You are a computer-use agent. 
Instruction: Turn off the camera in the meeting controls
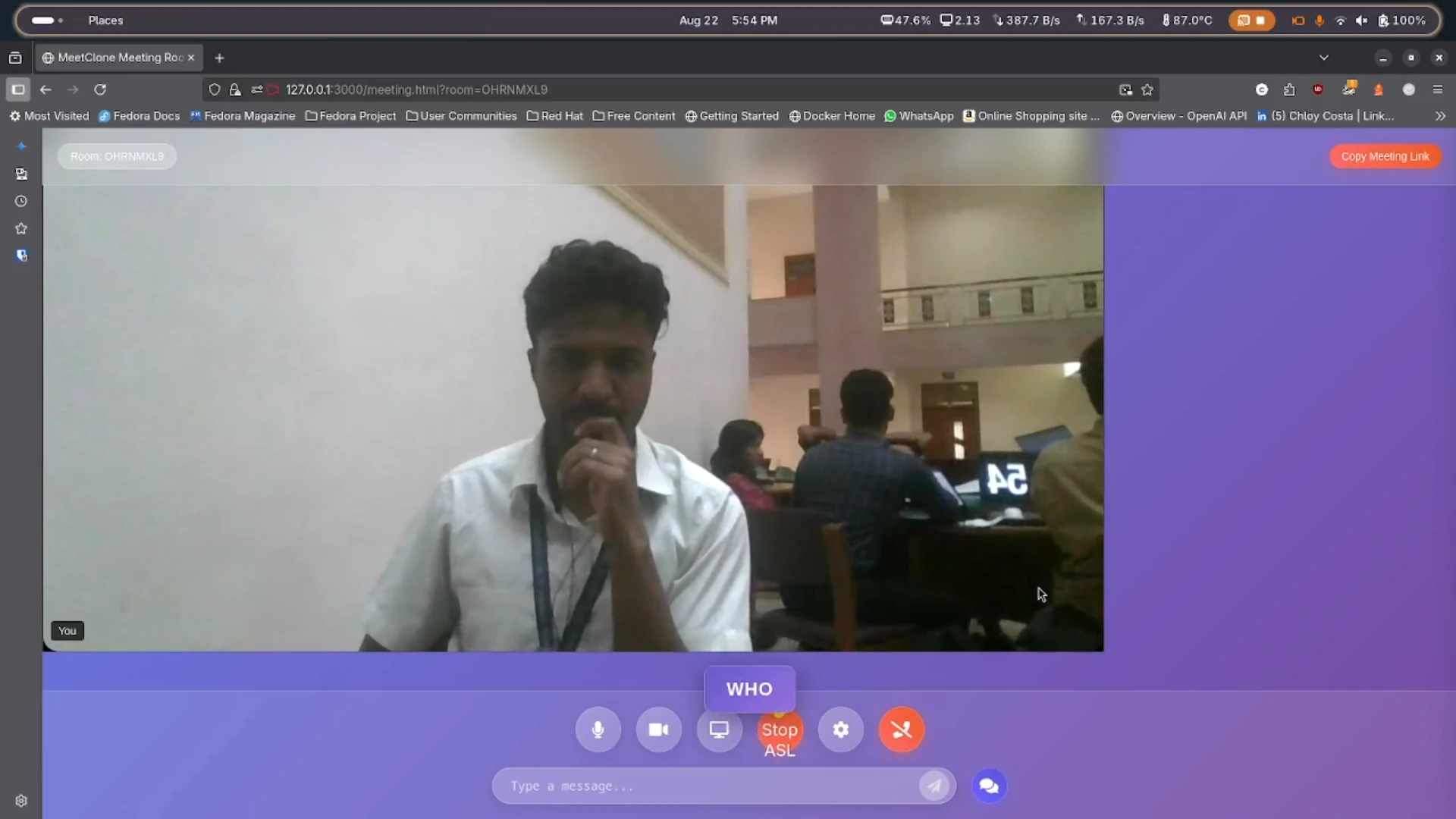658,730
